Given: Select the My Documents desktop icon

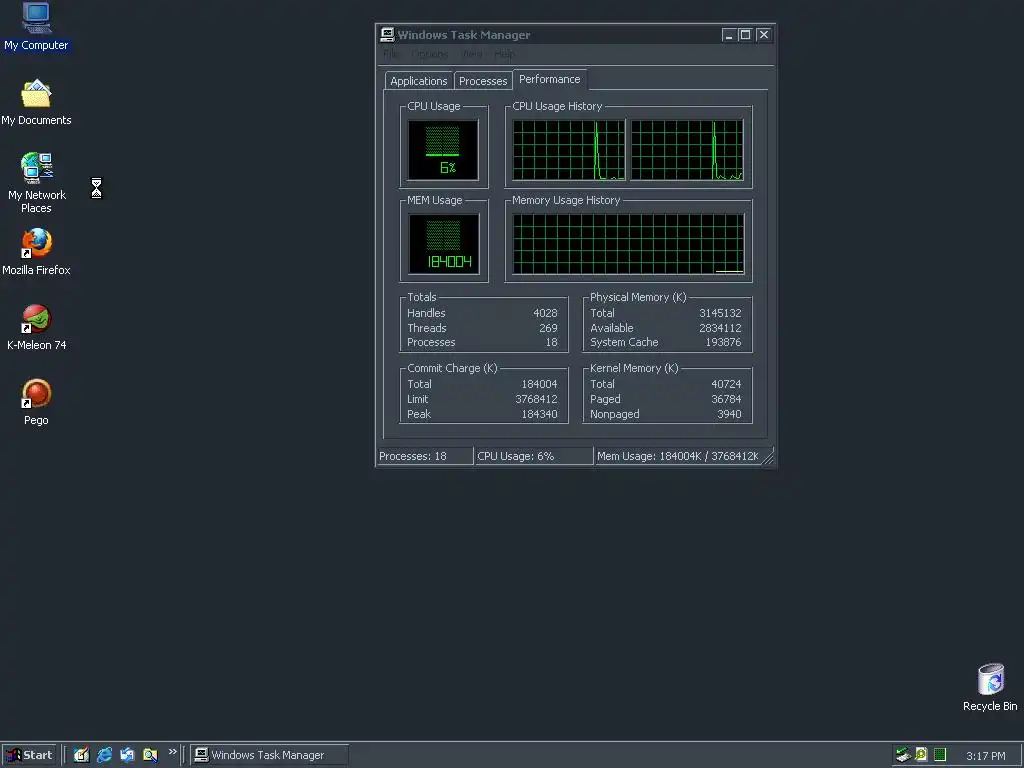Looking at the screenshot, I should 36,103.
